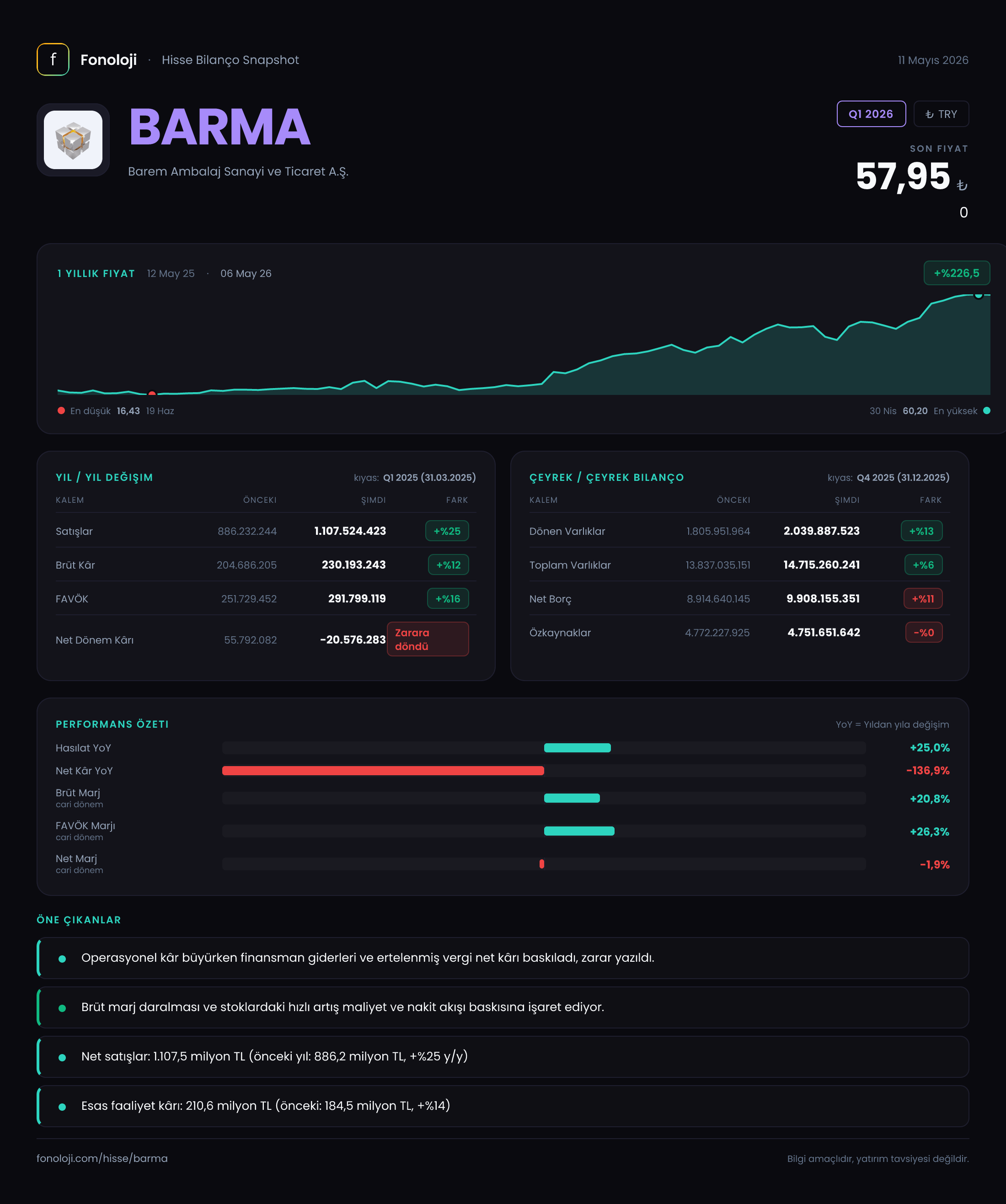Select the Q1 2026 period pill
The image size is (1006, 1204).
[871, 113]
